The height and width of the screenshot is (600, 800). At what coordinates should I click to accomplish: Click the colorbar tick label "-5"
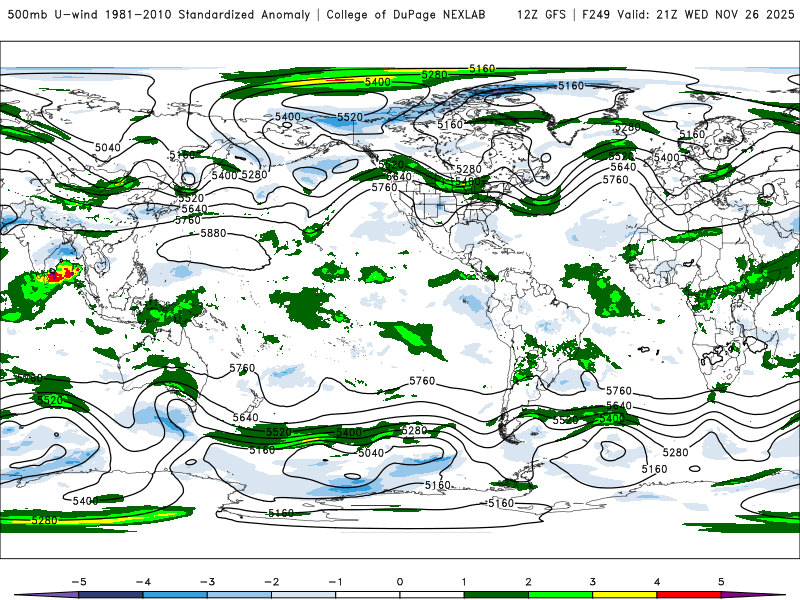[x=79, y=582]
